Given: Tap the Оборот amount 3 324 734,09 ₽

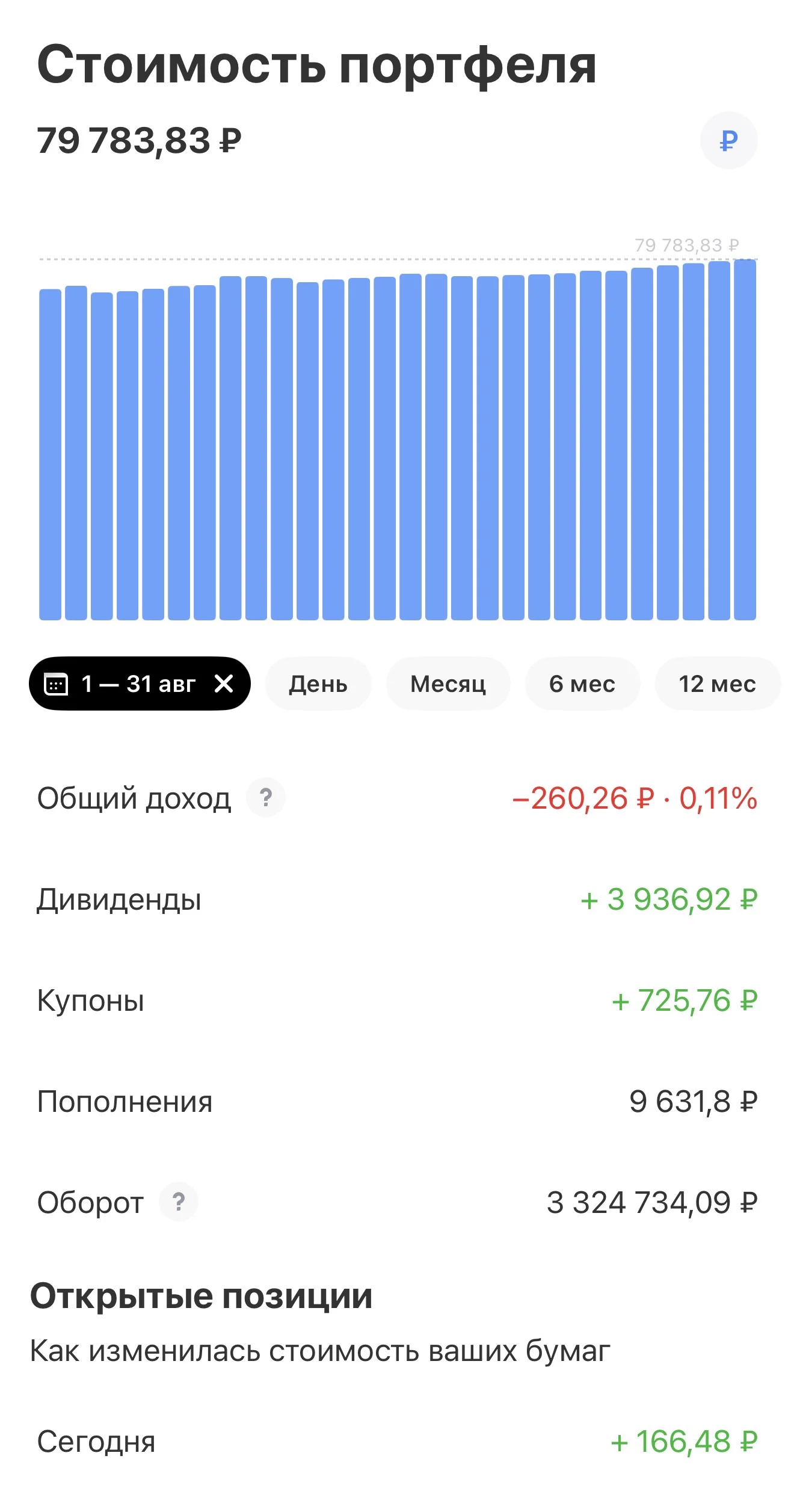Looking at the screenshot, I should tap(651, 1203).
